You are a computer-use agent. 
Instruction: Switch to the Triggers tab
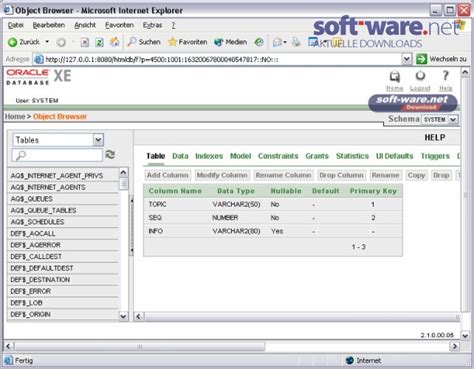pyautogui.click(x=435, y=156)
